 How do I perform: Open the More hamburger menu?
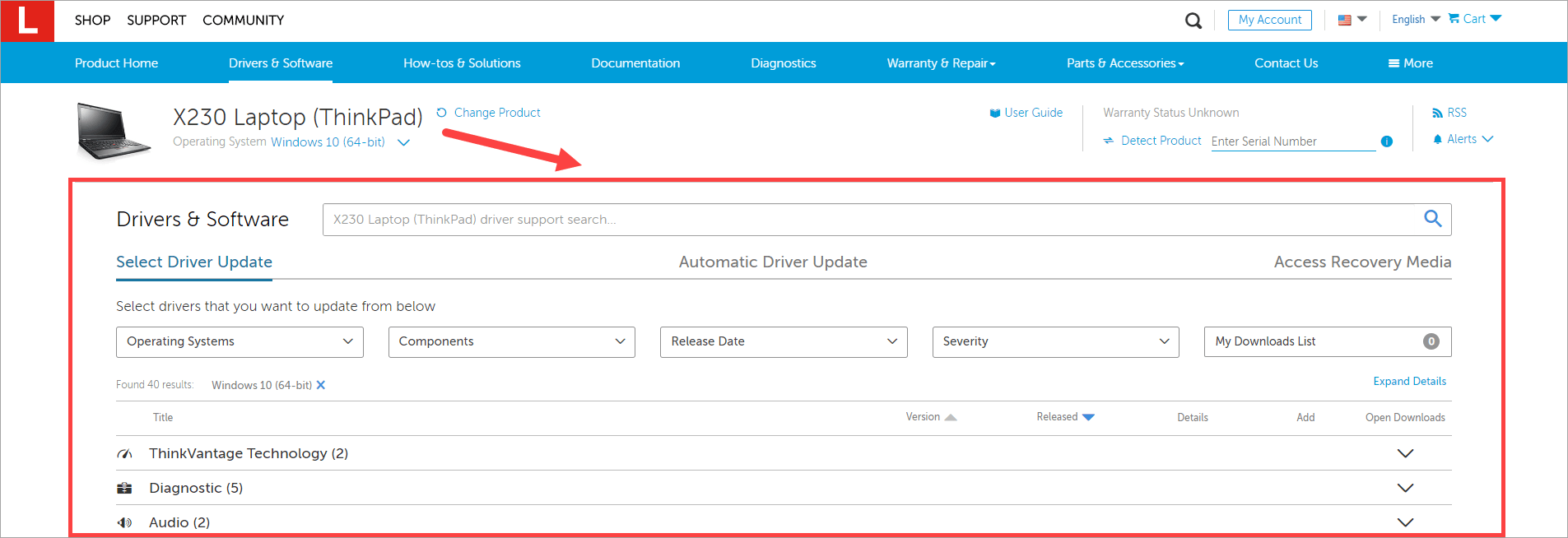1410,63
